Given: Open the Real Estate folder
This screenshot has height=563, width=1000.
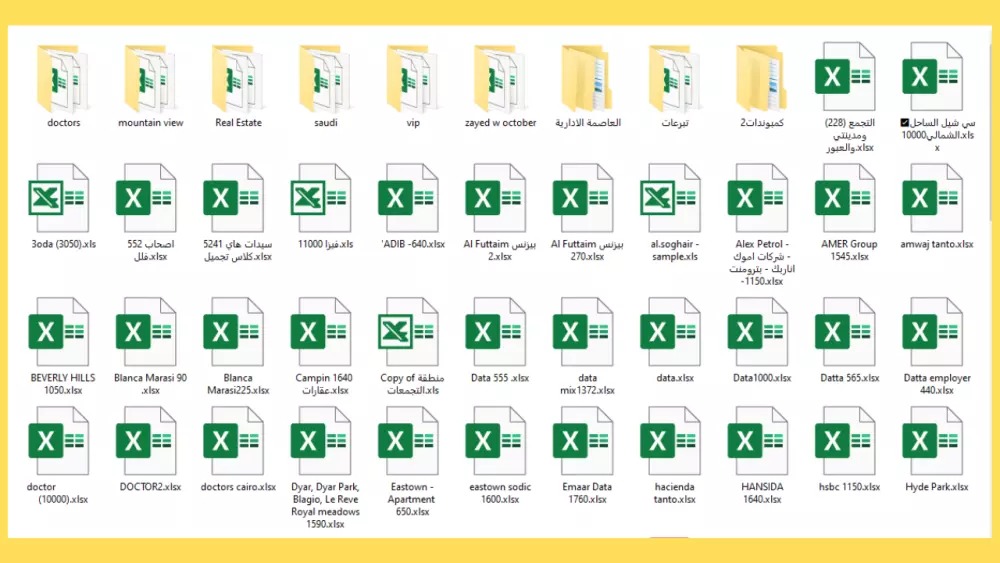Looking at the screenshot, I should 237,78.
